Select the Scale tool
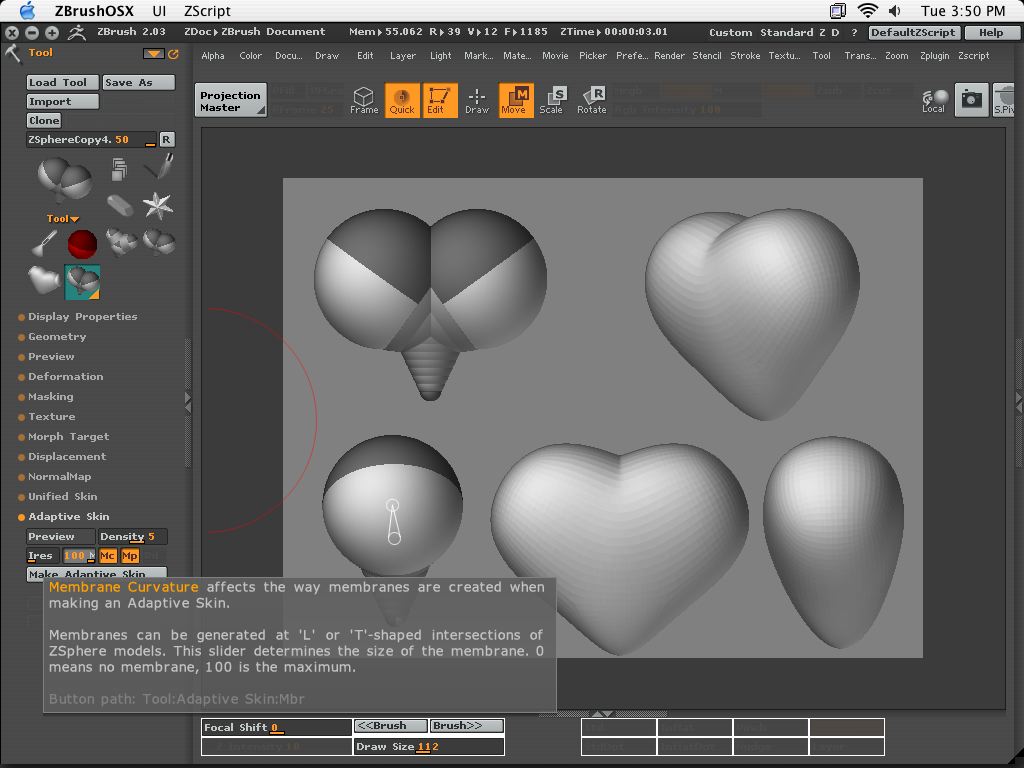Viewport: 1024px width, 768px height. tap(553, 100)
